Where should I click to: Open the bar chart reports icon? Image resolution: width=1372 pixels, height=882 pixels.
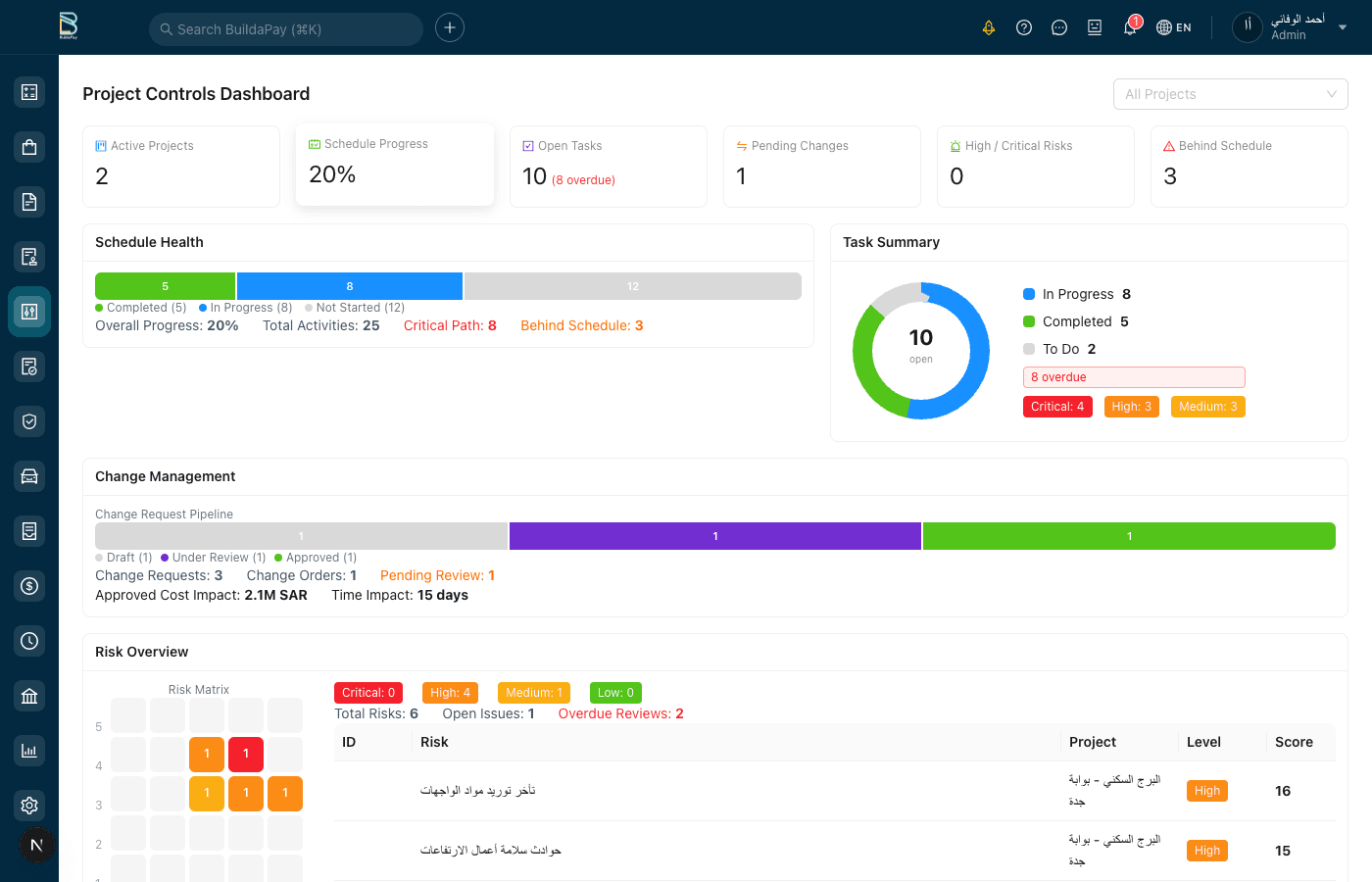point(28,750)
